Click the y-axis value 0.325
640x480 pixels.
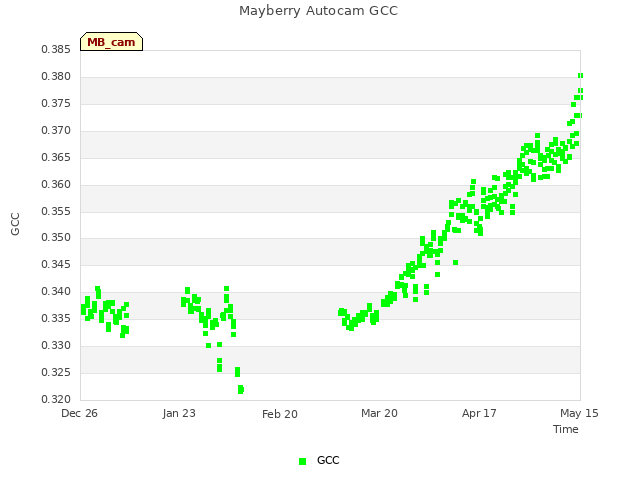coord(56,372)
